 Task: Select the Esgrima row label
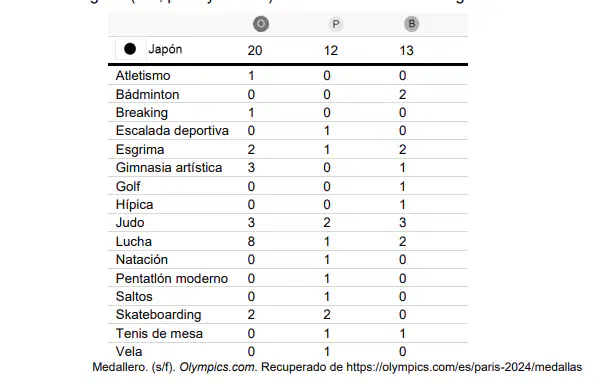(140, 150)
